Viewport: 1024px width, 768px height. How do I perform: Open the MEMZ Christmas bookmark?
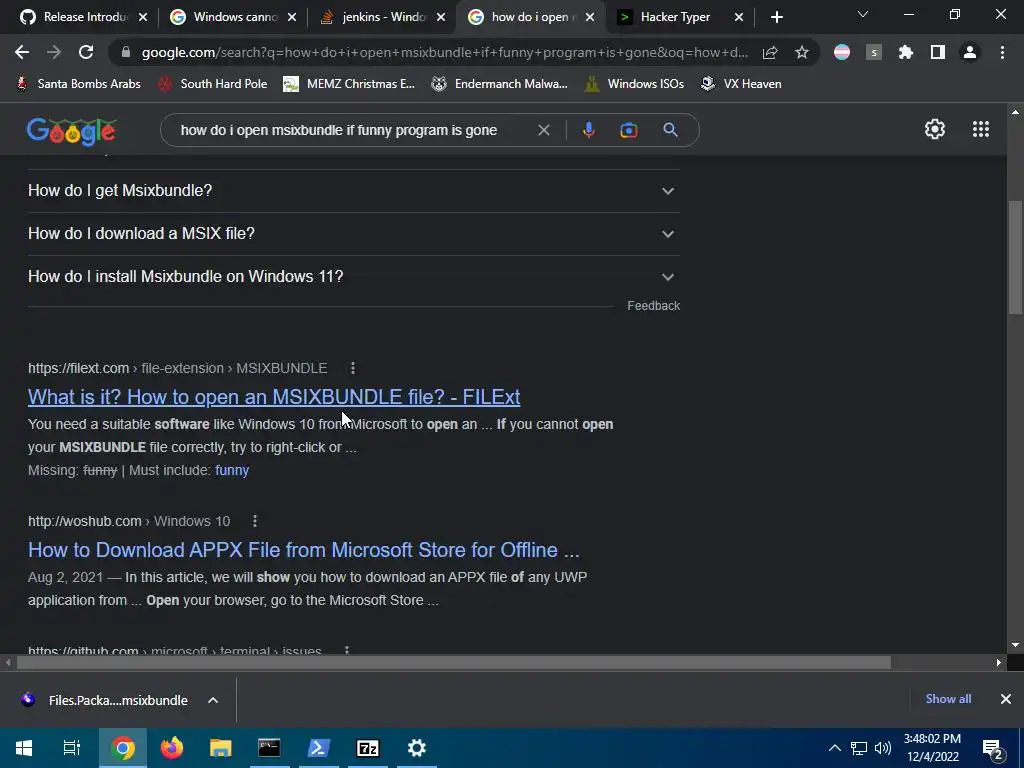(349, 84)
